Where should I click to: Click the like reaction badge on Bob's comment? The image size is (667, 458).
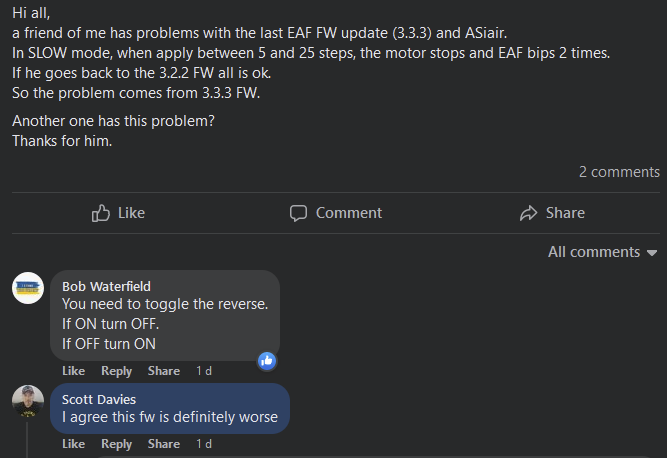[267, 361]
